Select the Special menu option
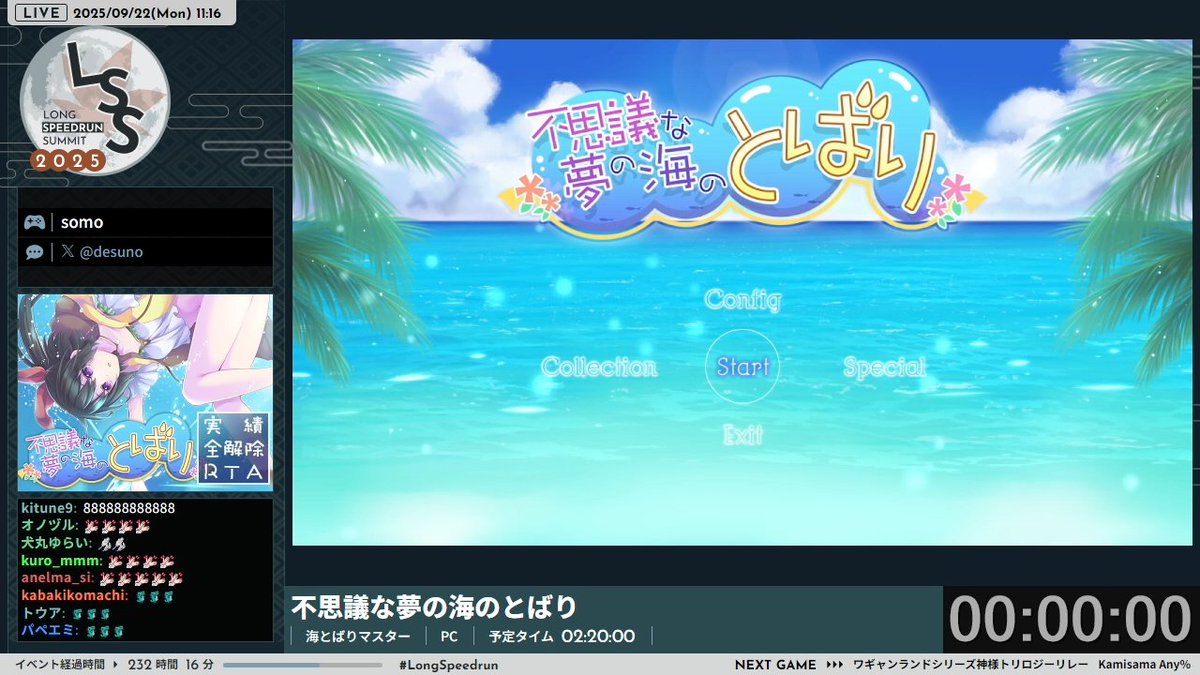Screen dimensions: 1200x675 tap(884, 367)
